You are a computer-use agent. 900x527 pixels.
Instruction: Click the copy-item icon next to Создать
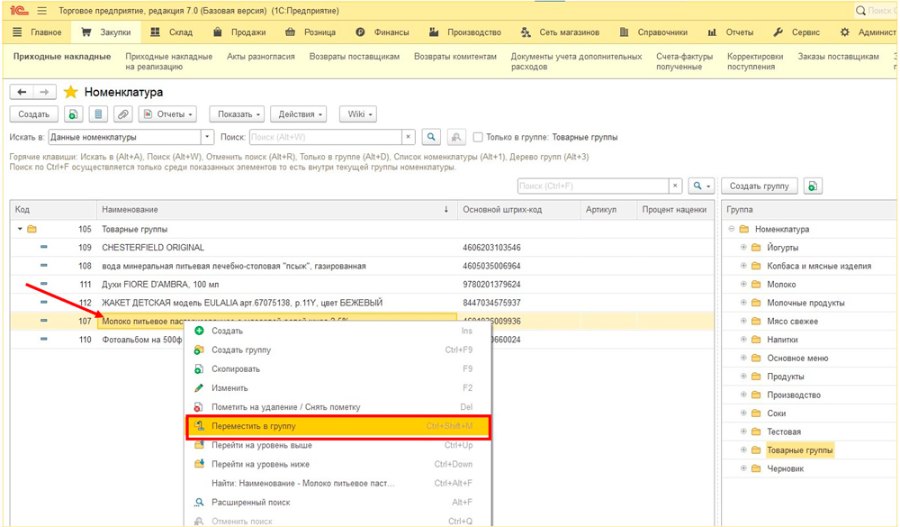(73, 114)
